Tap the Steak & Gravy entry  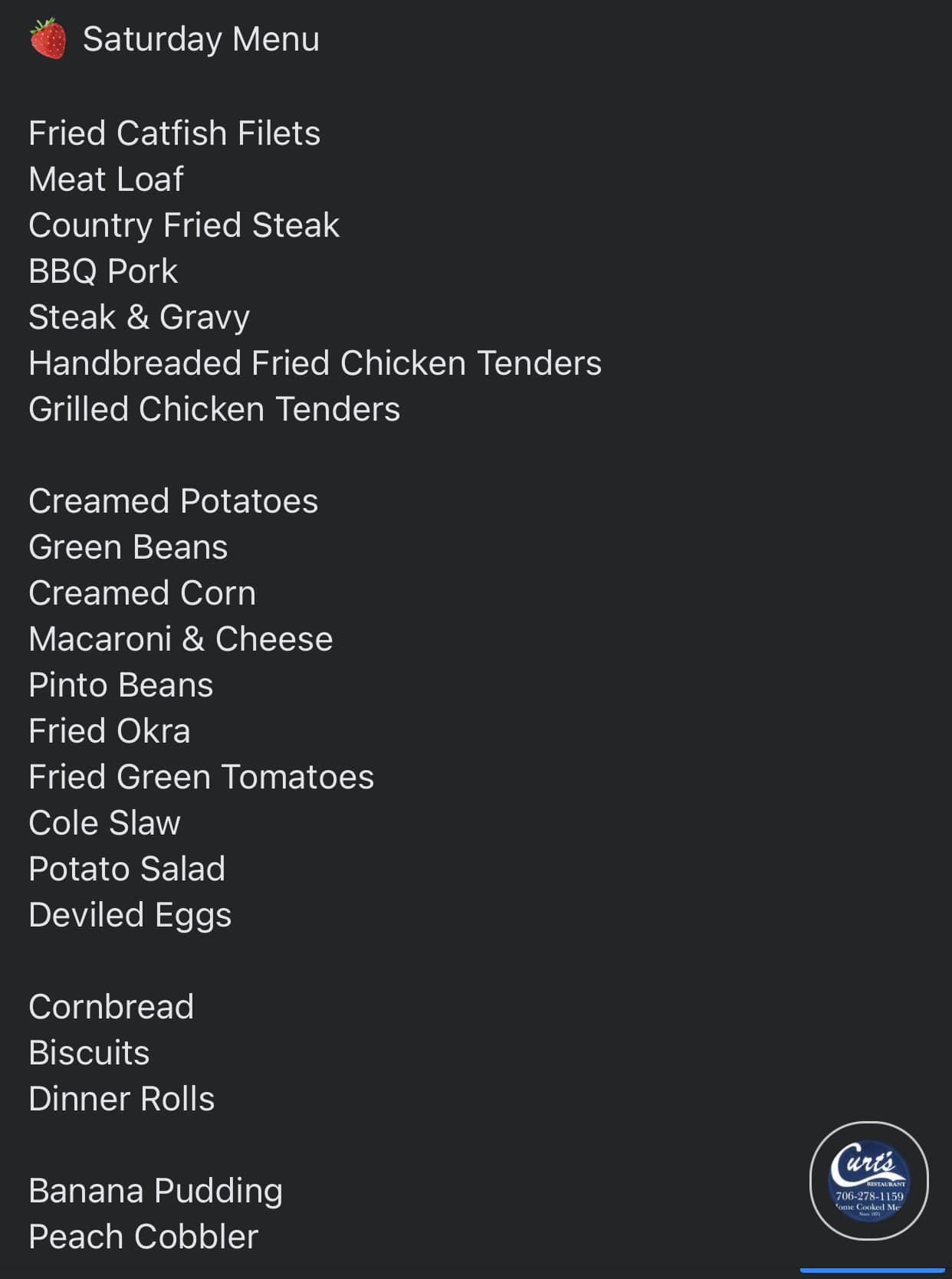pyautogui.click(x=140, y=317)
